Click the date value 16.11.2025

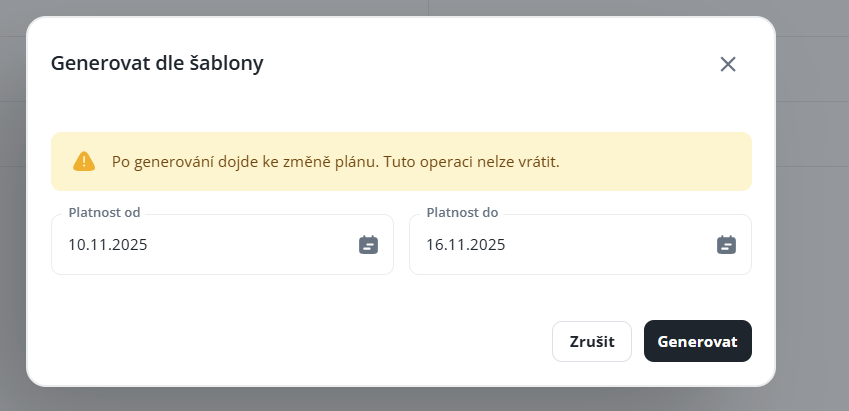[465, 244]
